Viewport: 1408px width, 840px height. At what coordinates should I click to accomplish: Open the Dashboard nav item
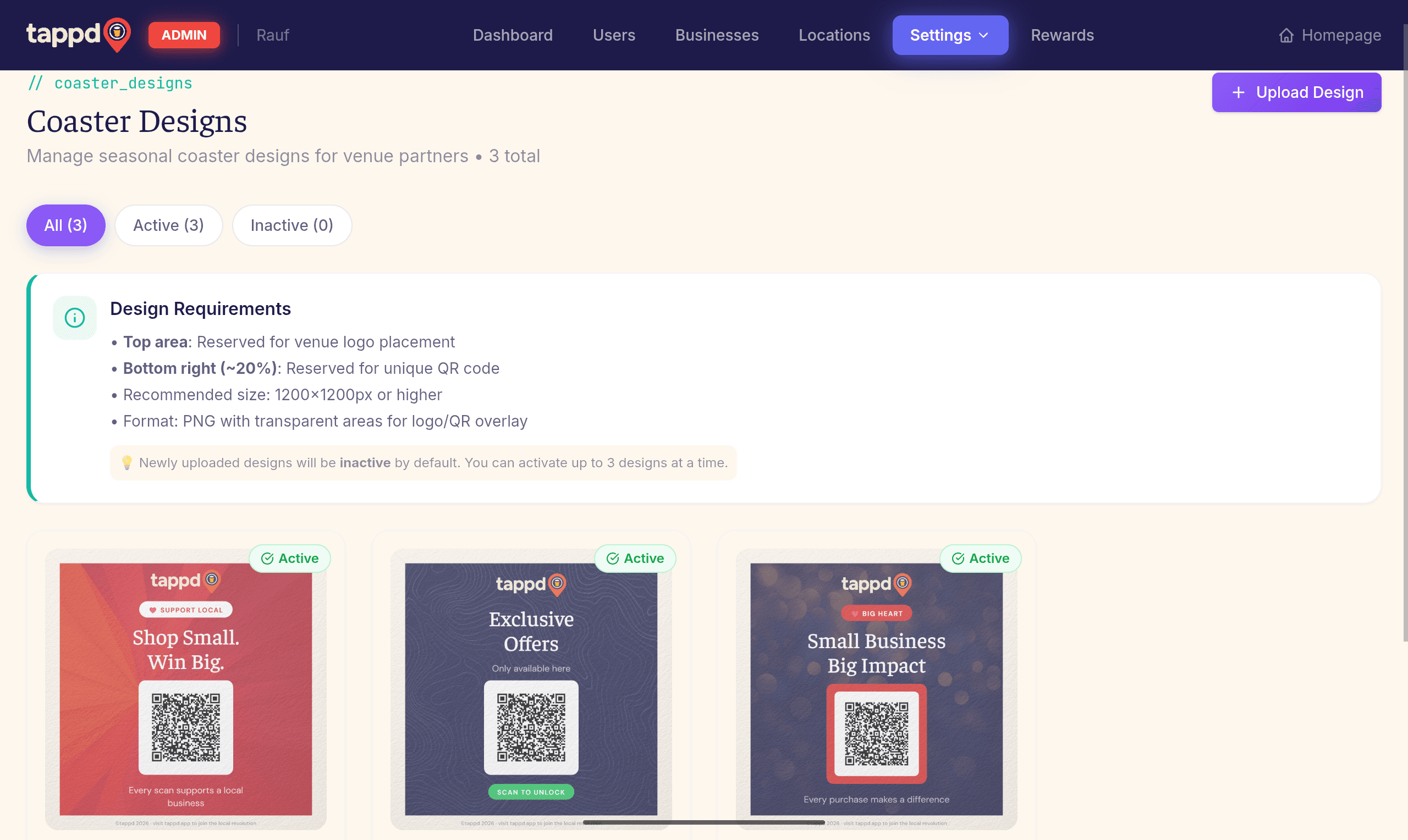pyautogui.click(x=513, y=35)
